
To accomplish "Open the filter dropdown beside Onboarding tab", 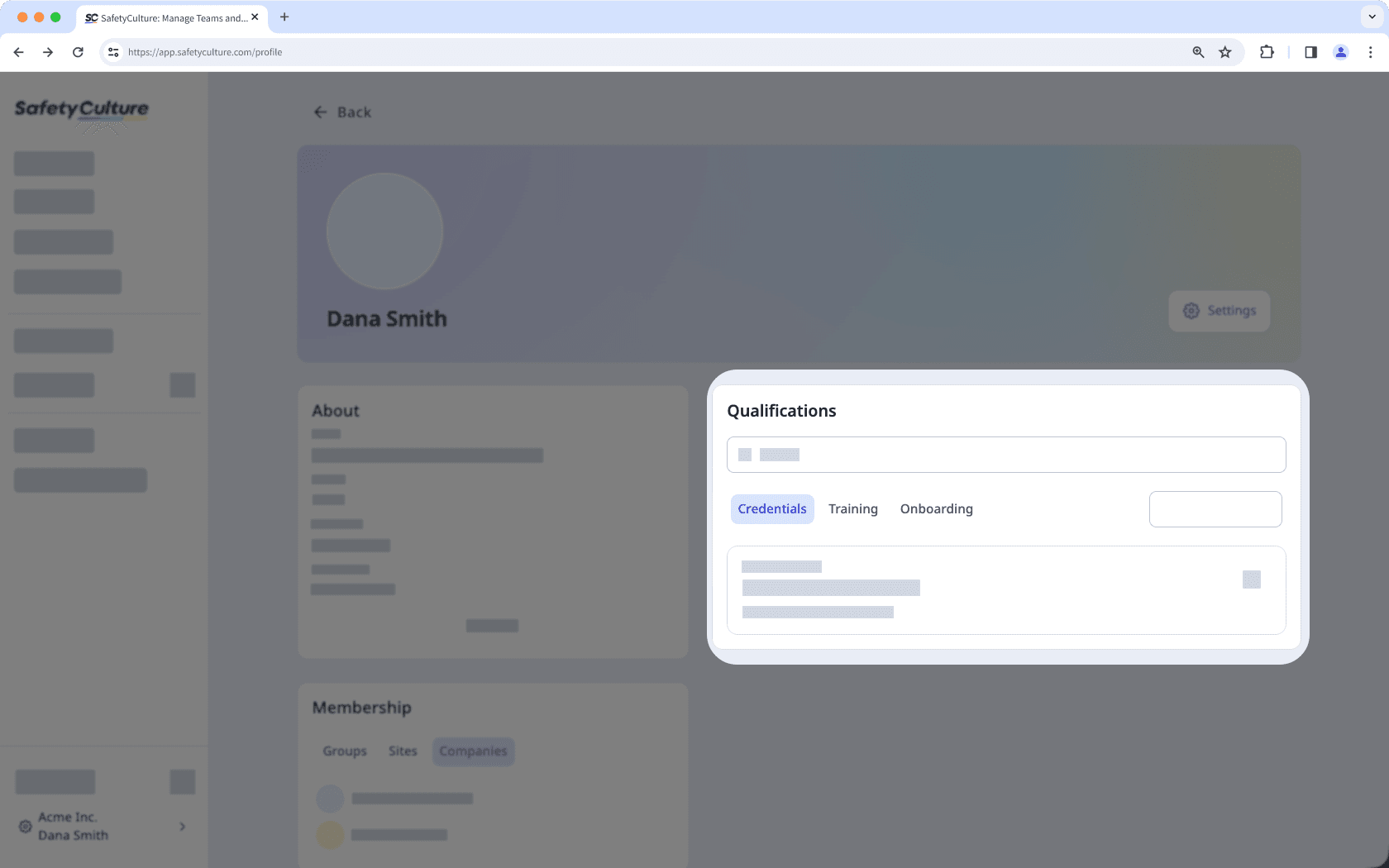I will 1215,509.
